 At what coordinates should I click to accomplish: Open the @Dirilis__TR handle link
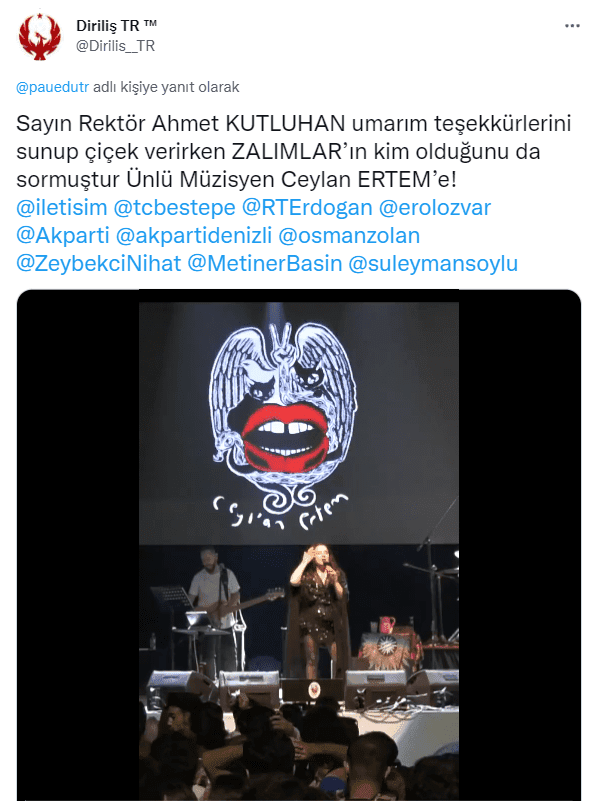(115, 46)
